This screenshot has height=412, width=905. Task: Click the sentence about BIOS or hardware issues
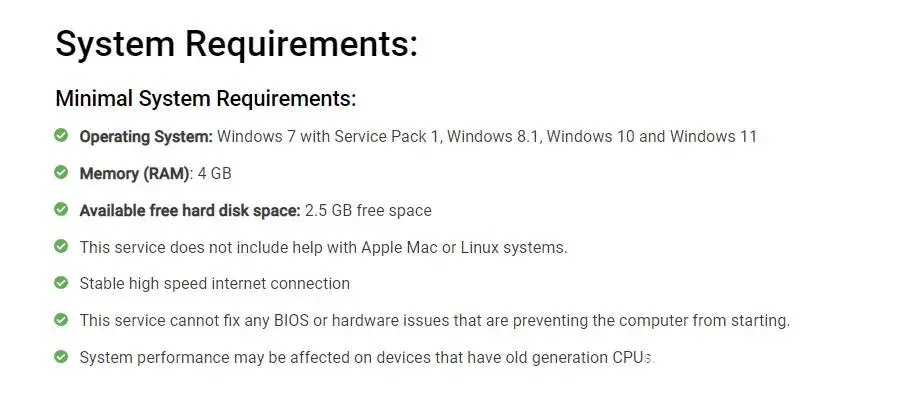pyautogui.click(x=434, y=321)
